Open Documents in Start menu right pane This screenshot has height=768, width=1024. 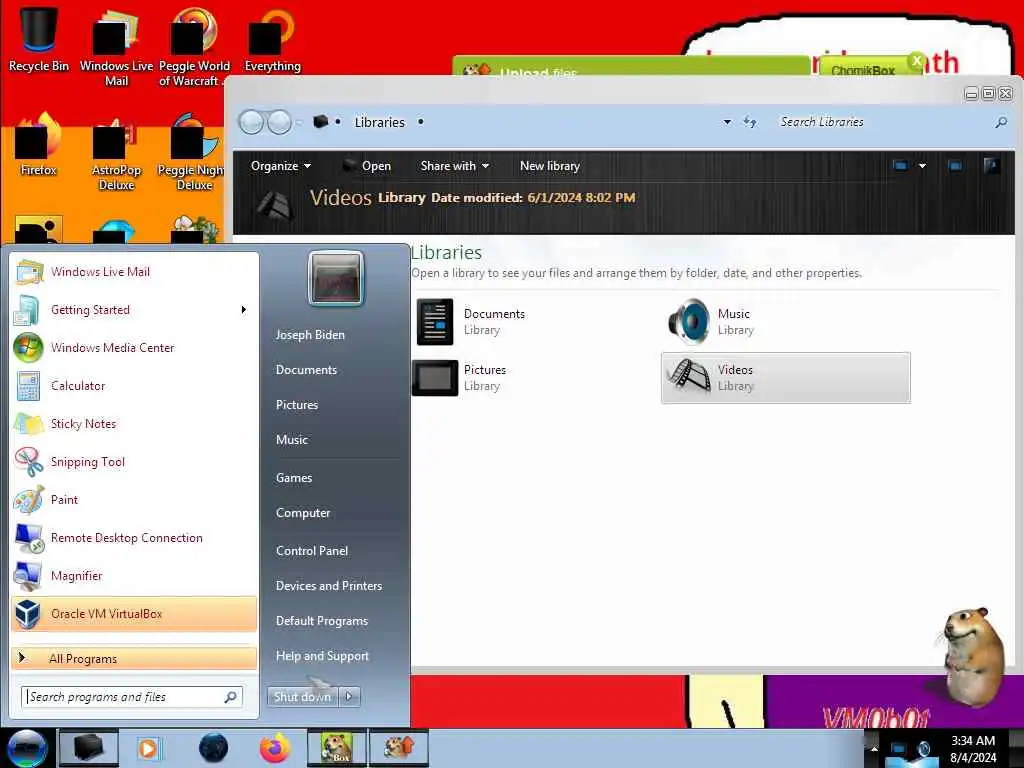pos(306,370)
